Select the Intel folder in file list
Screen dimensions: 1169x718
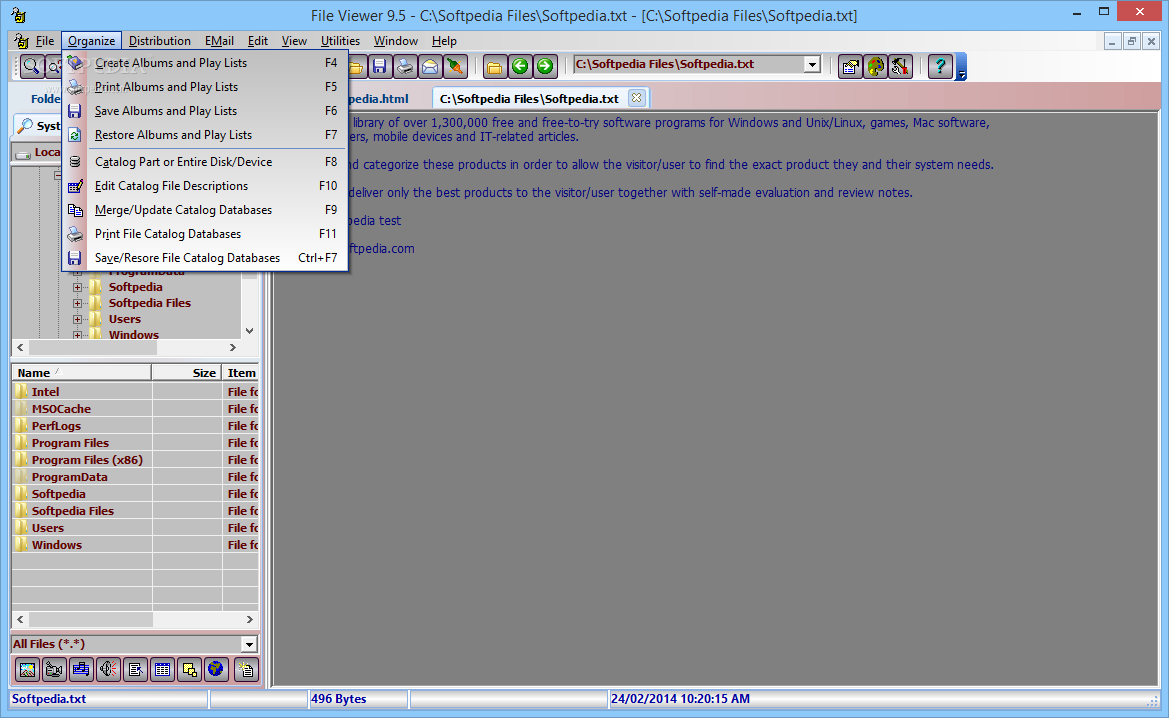point(45,391)
